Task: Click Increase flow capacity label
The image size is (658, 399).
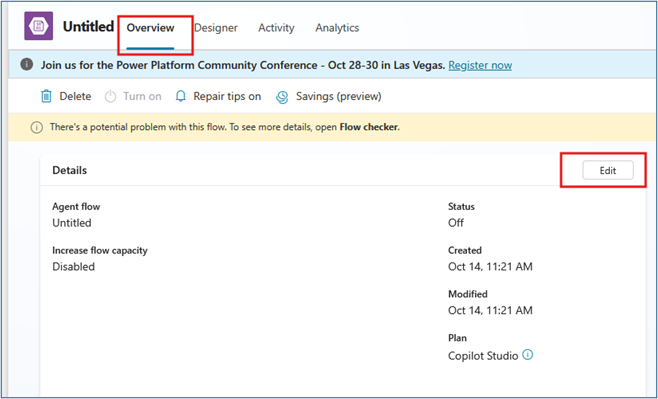Action: (100, 250)
